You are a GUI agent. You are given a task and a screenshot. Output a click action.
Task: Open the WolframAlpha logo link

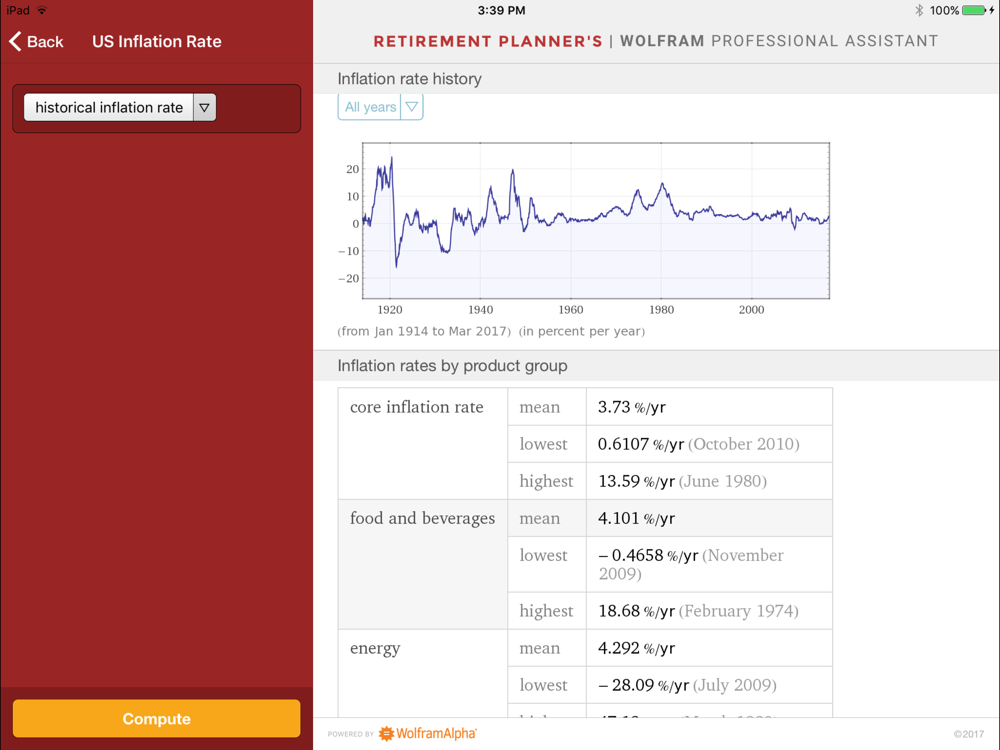point(427,733)
